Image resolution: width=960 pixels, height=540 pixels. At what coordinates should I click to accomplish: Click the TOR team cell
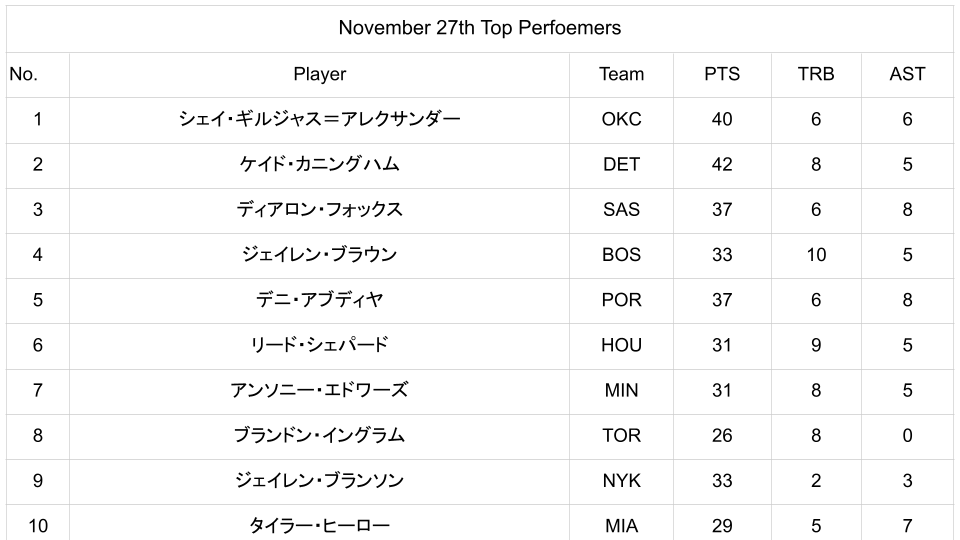(x=621, y=436)
